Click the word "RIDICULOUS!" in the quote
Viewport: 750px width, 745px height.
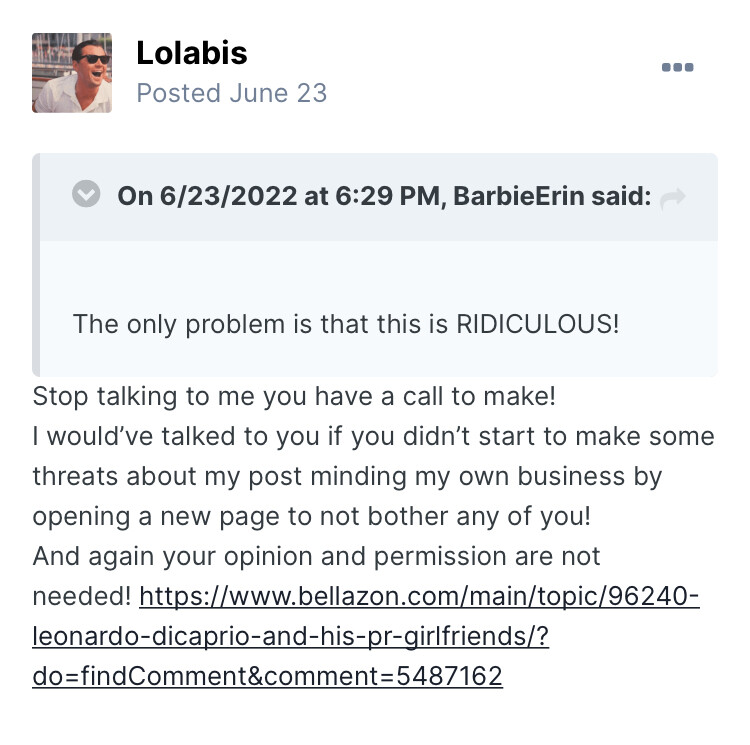pyautogui.click(x=537, y=324)
